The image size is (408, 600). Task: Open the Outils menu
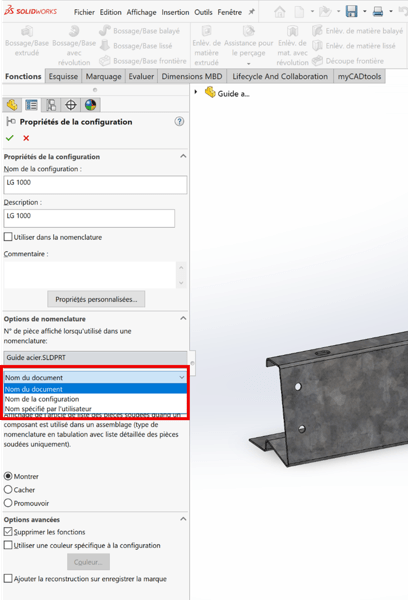tap(203, 12)
